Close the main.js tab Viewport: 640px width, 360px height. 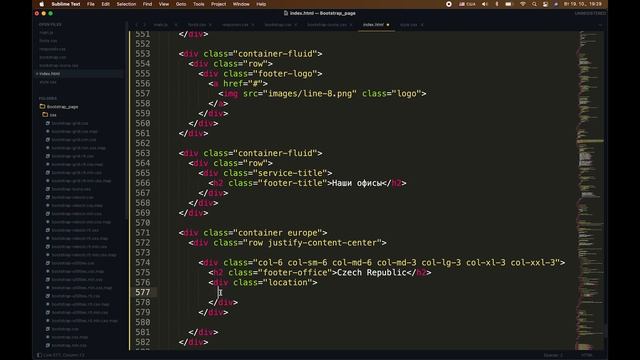[x=176, y=25]
